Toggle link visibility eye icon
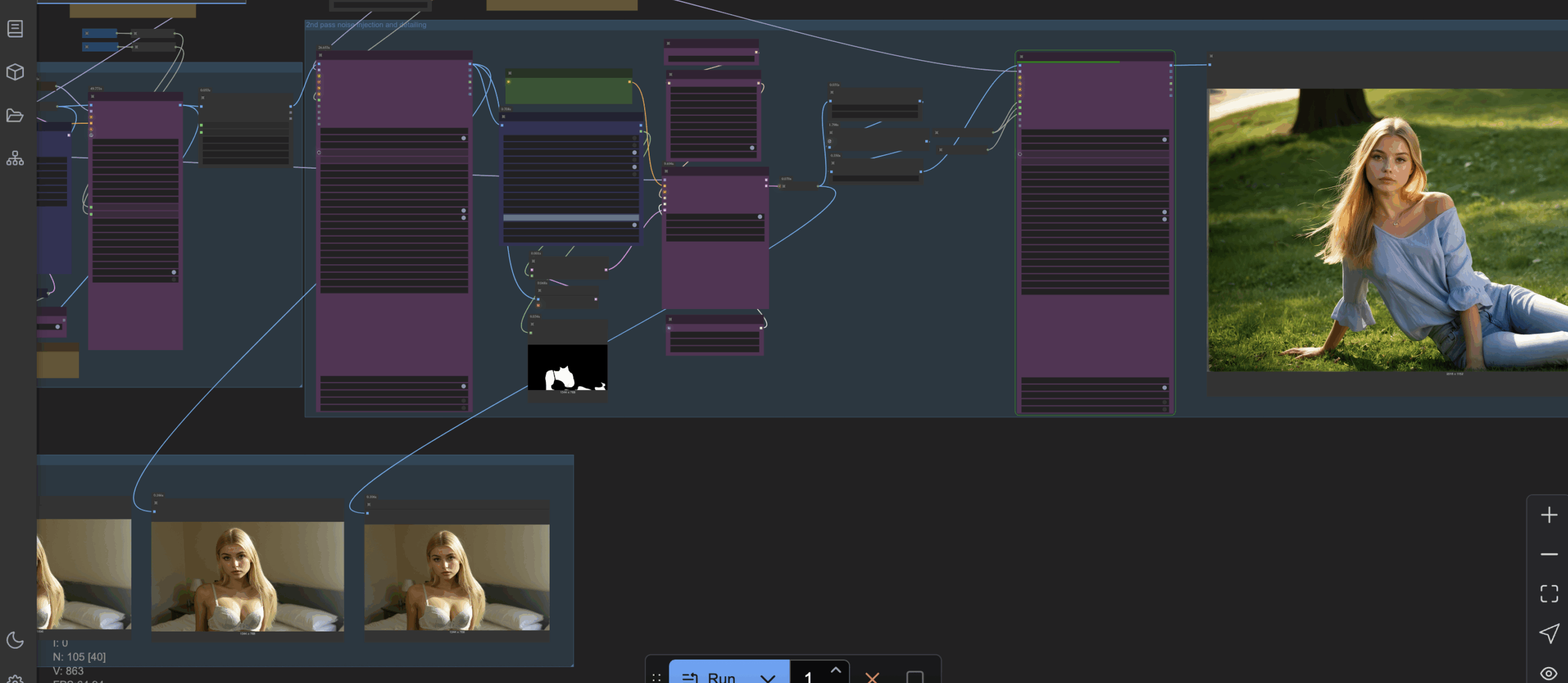This screenshot has width=1568, height=683. tap(1548, 673)
